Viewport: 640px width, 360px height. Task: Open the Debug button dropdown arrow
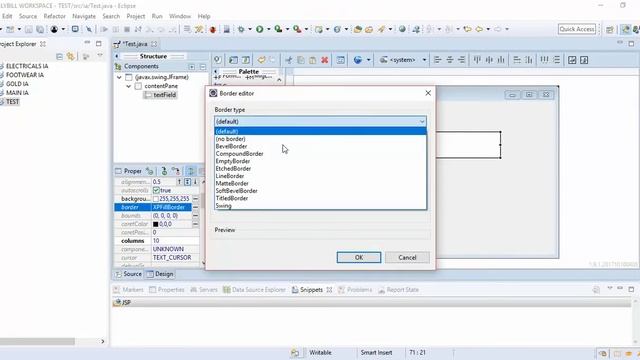coord(250,29)
